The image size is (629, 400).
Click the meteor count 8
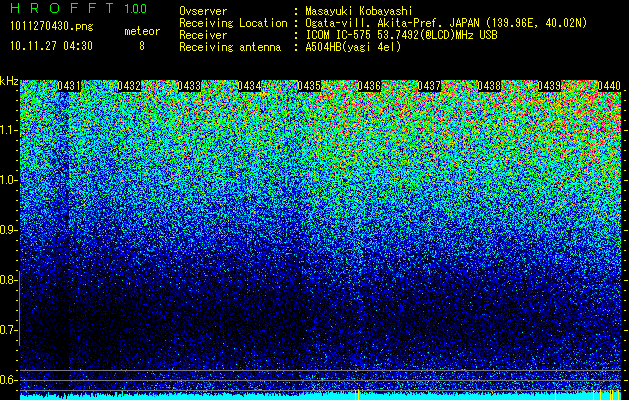(x=142, y=46)
